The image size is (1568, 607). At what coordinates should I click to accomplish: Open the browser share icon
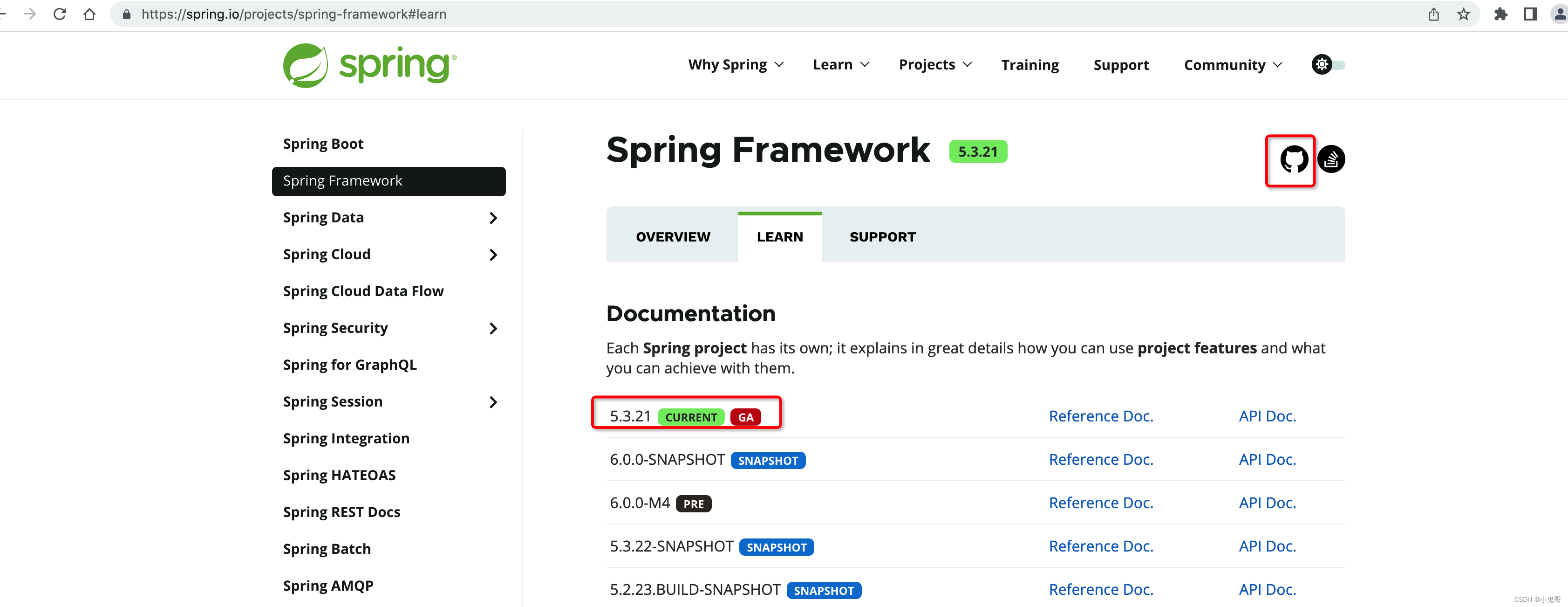click(x=1433, y=14)
